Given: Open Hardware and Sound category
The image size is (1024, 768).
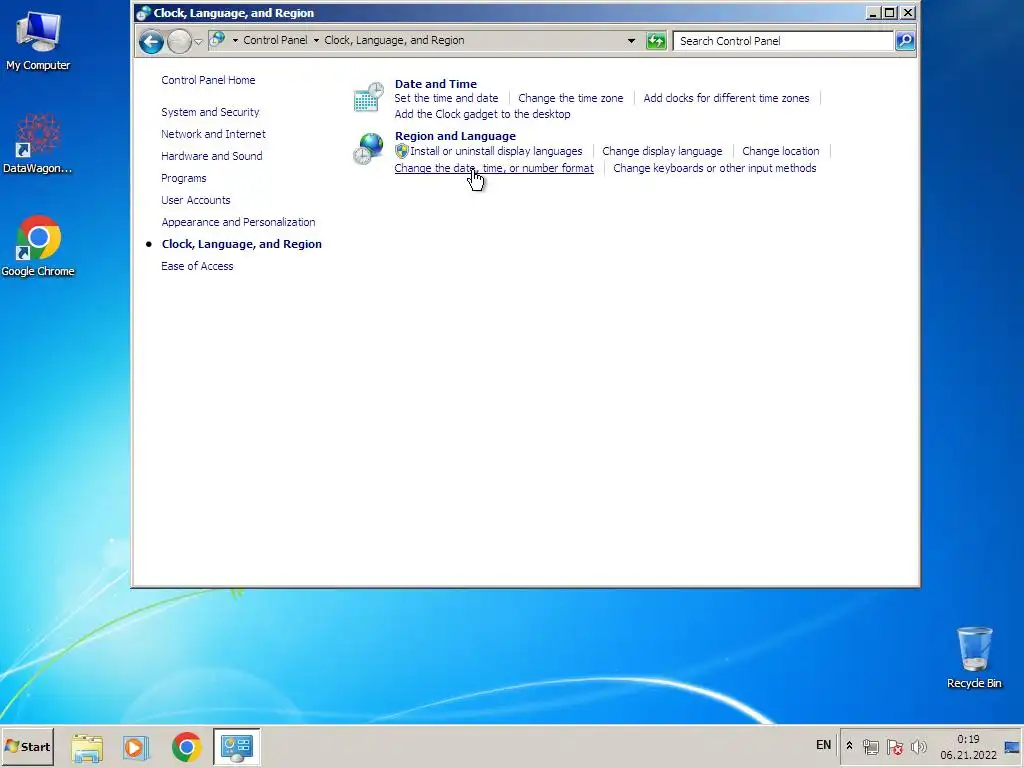Looking at the screenshot, I should [x=212, y=156].
